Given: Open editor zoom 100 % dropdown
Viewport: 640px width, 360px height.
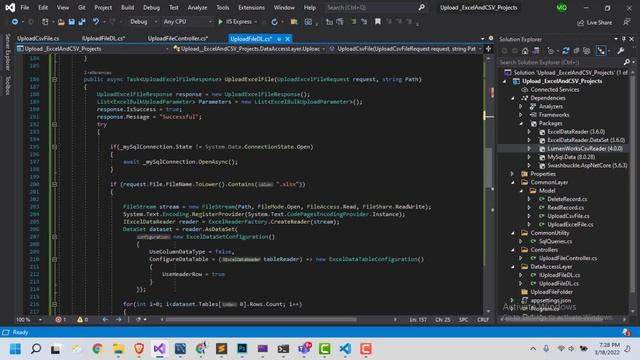Looking at the screenshot, I should (x=29, y=320).
